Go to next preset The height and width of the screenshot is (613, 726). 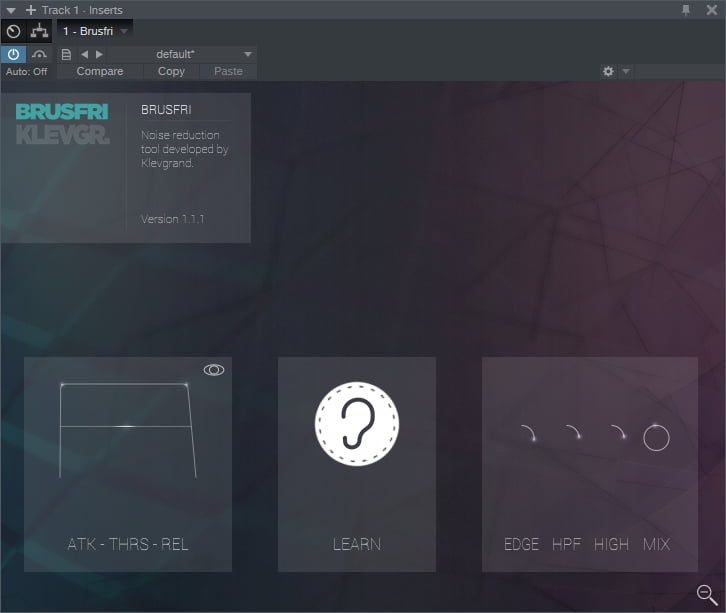coord(99,55)
